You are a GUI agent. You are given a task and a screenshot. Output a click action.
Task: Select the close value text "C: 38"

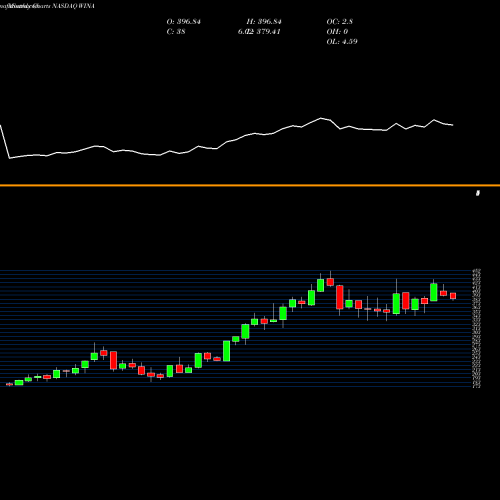[x=176, y=32]
